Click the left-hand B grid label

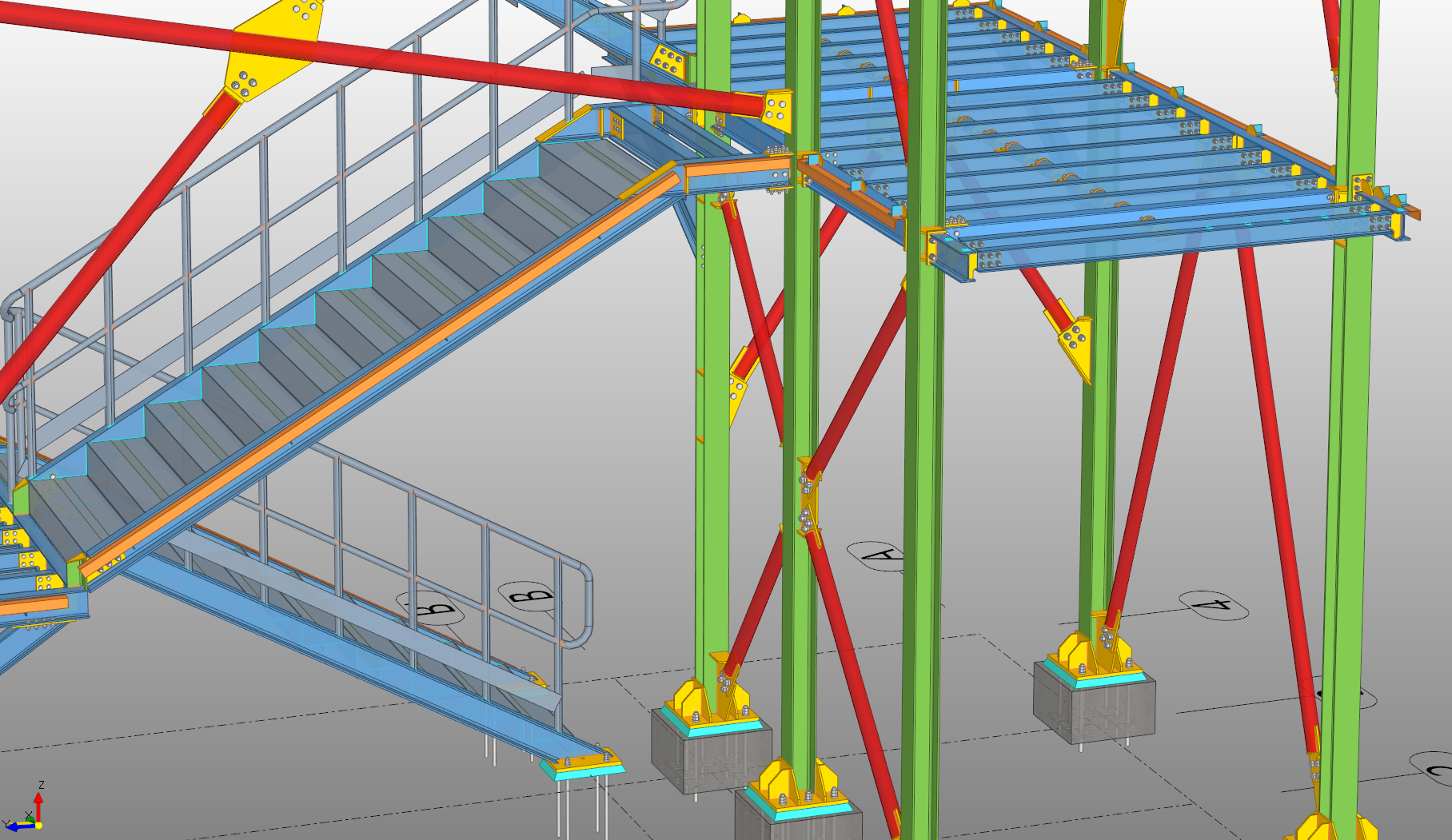tap(432, 609)
